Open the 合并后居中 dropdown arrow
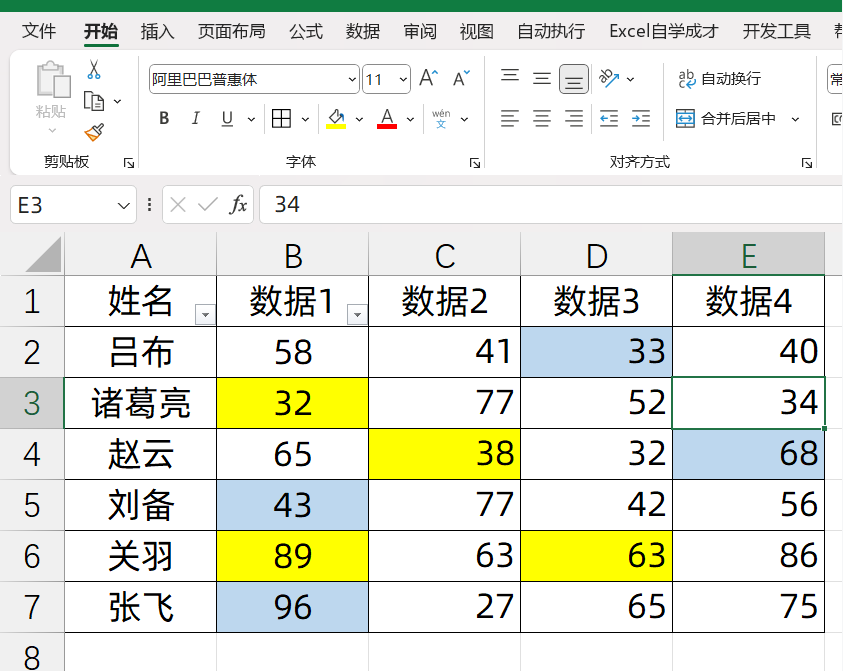The image size is (843, 671). pos(795,119)
